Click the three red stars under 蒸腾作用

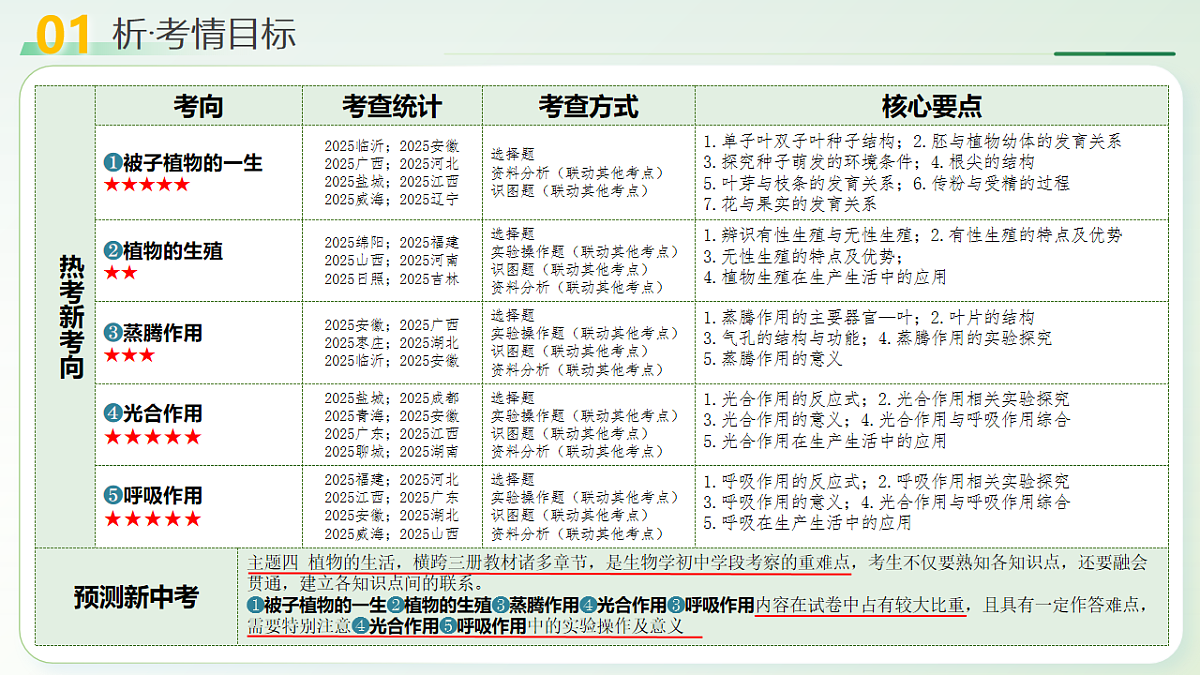coord(129,355)
